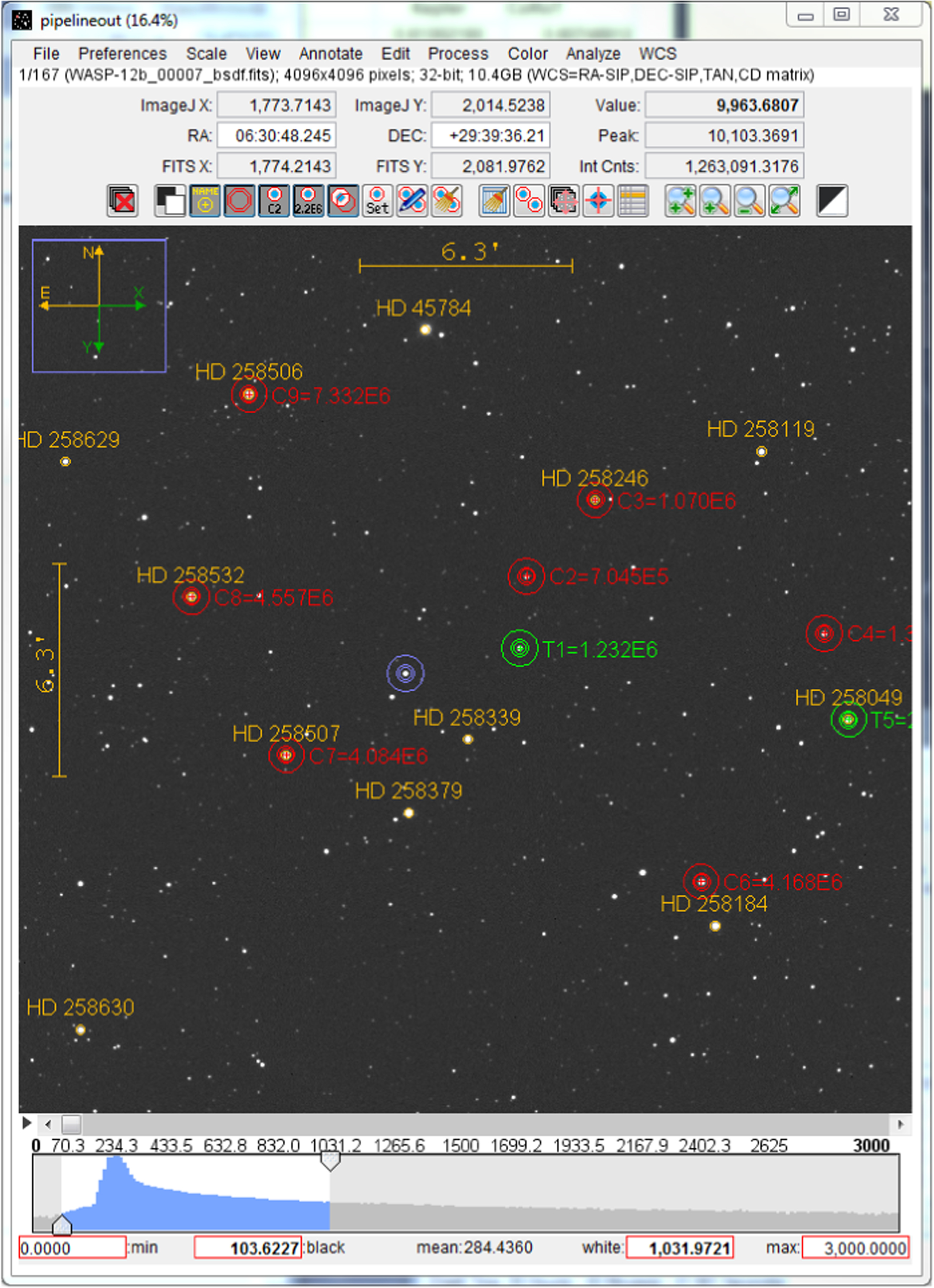Open the Preferences menu
The image size is (934, 1288).
[x=123, y=54]
